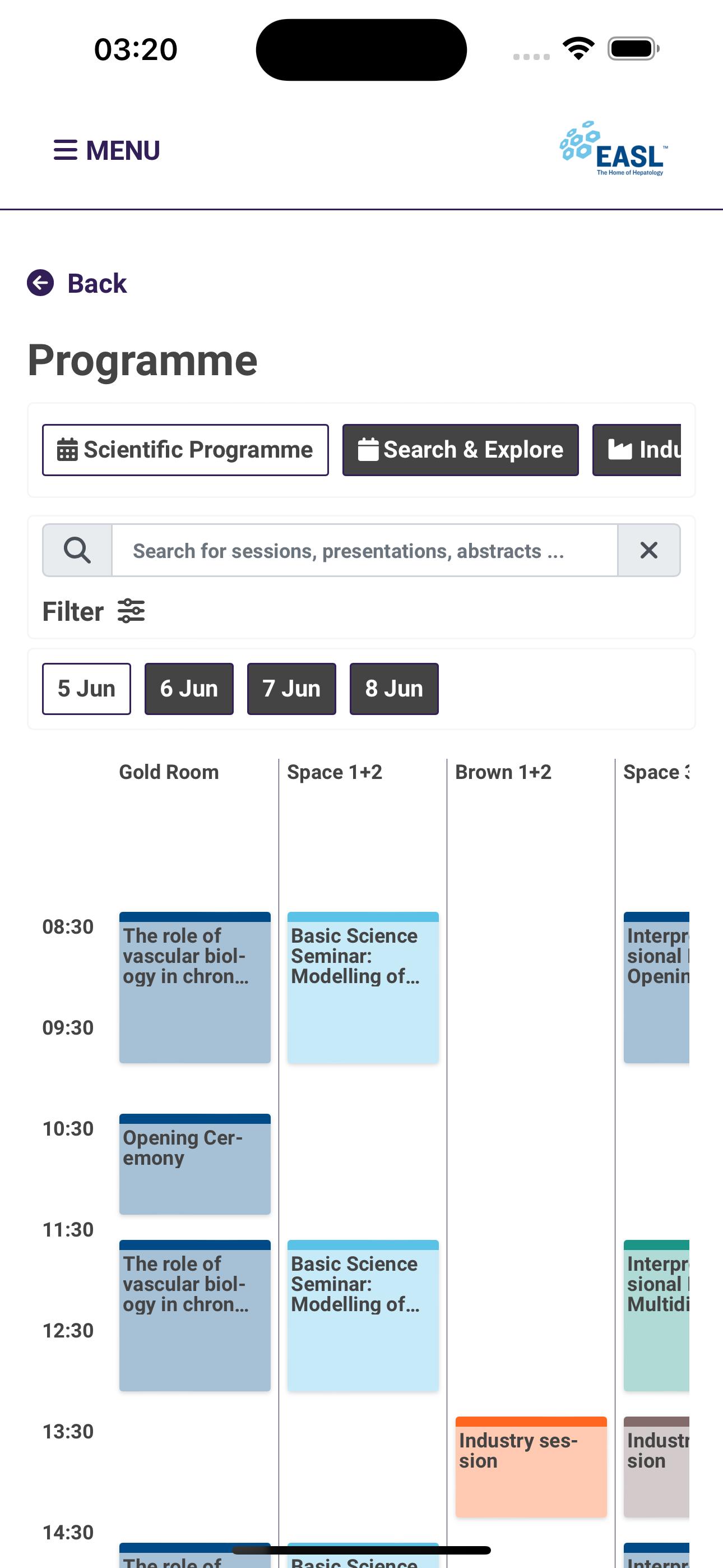Click the back arrow circle icon

40,283
